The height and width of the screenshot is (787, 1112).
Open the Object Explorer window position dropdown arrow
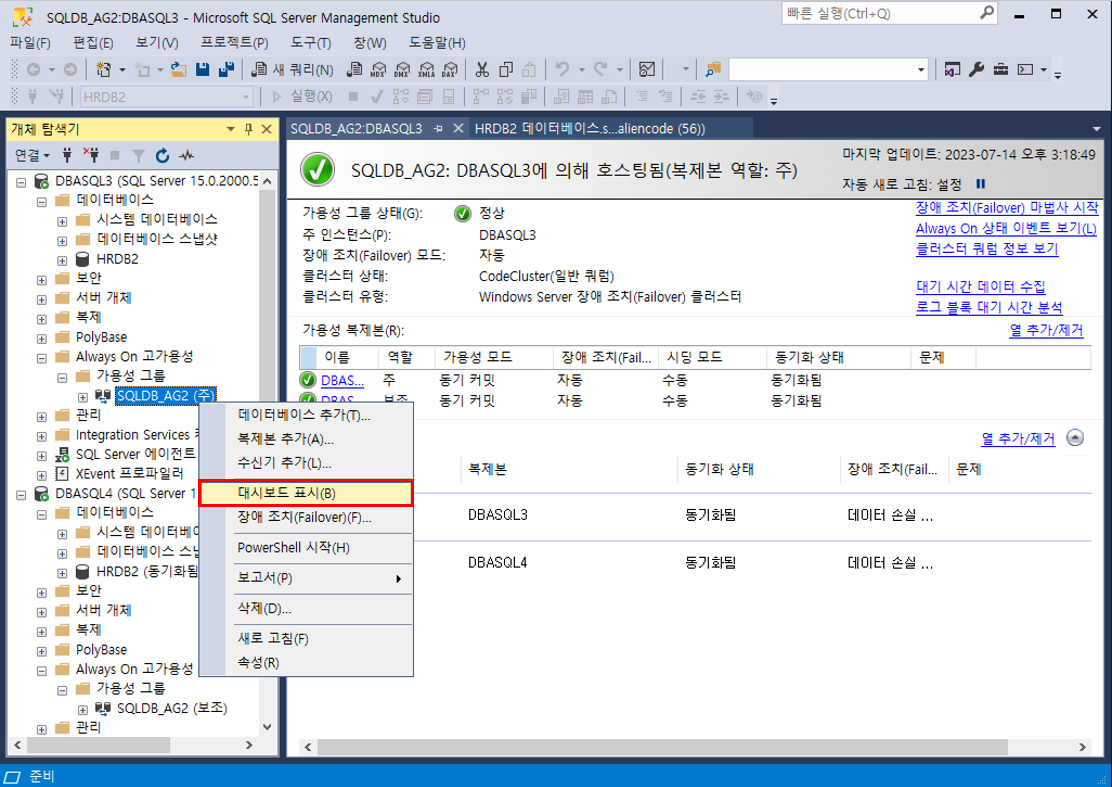point(230,129)
